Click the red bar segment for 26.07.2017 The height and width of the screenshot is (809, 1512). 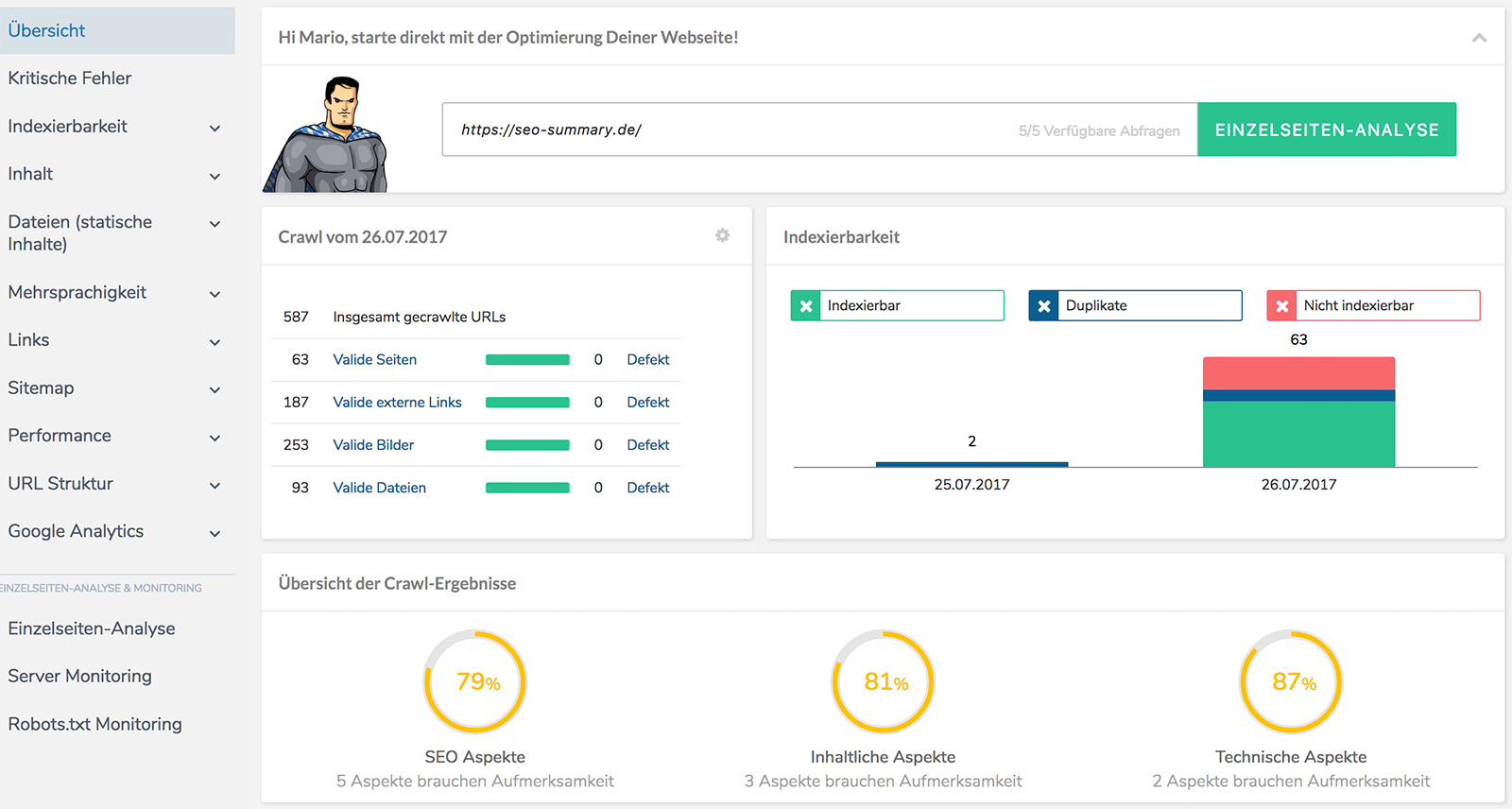click(1298, 373)
